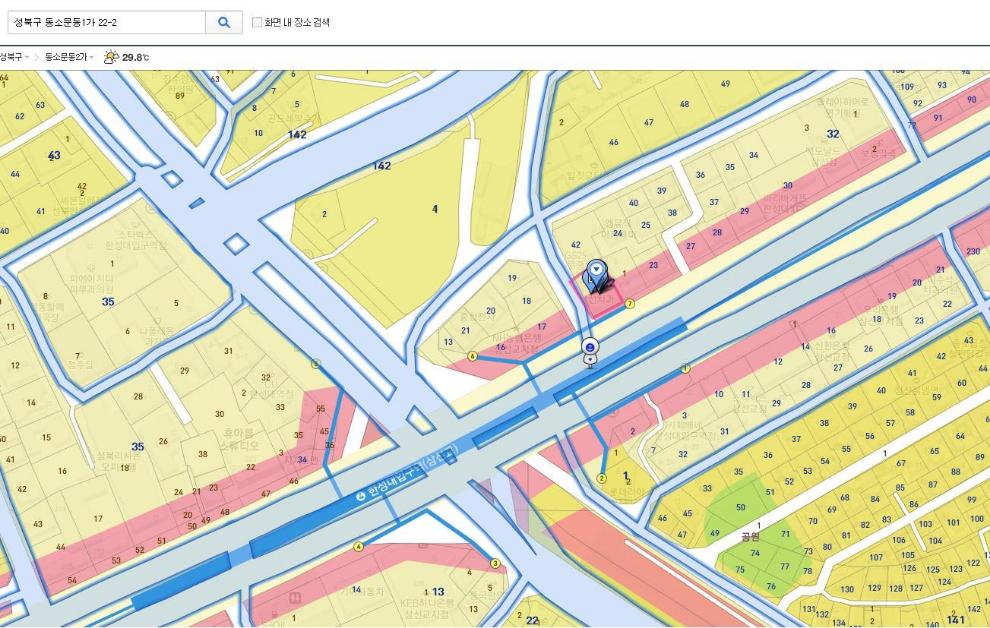Expand the 동소문동2가 neighborhood dropdown
Image resolution: width=990 pixels, height=628 pixels.
(68, 58)
